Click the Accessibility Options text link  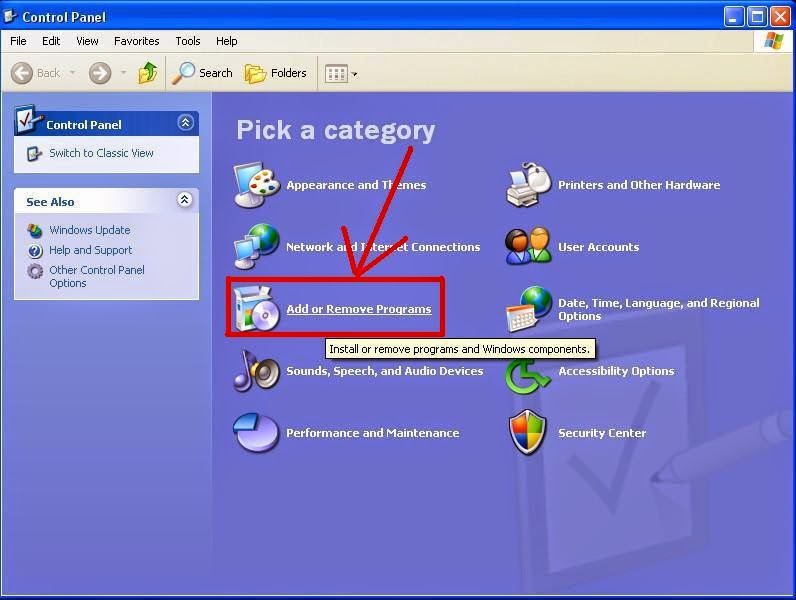(x=616, y=371)
